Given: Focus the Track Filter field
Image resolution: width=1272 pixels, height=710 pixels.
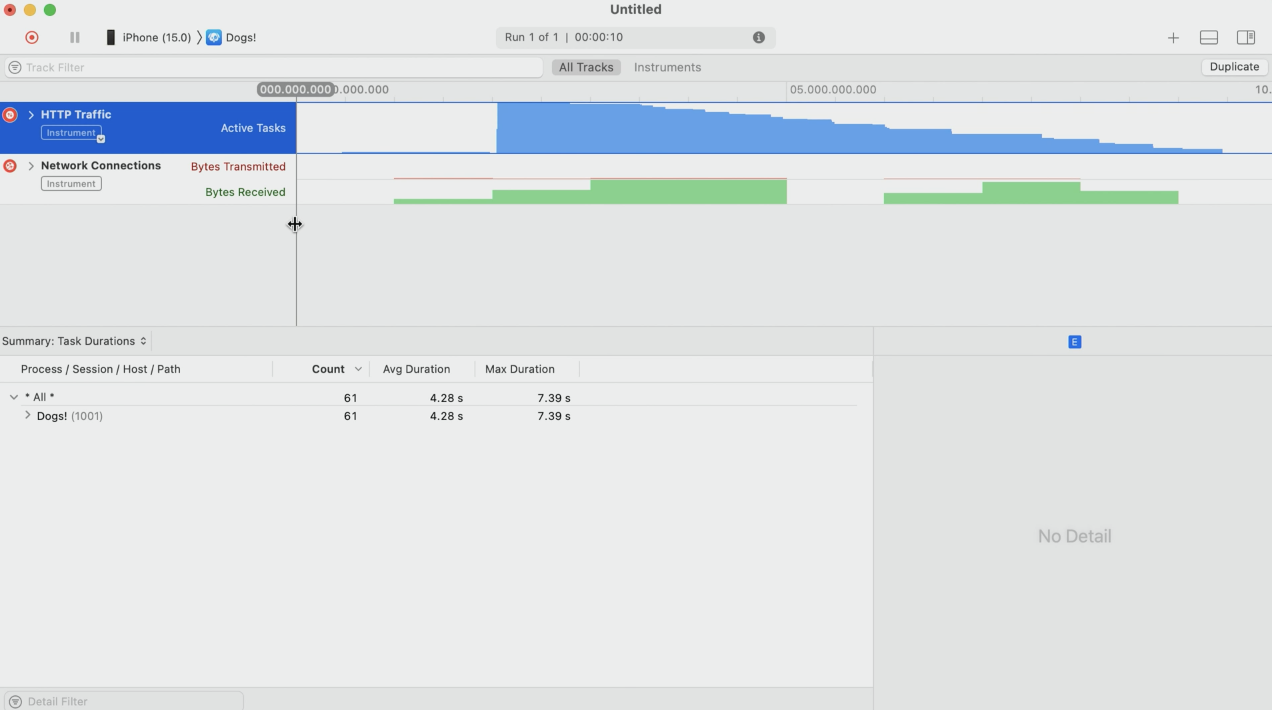Looking at the screenshot, I should (273, 67).
